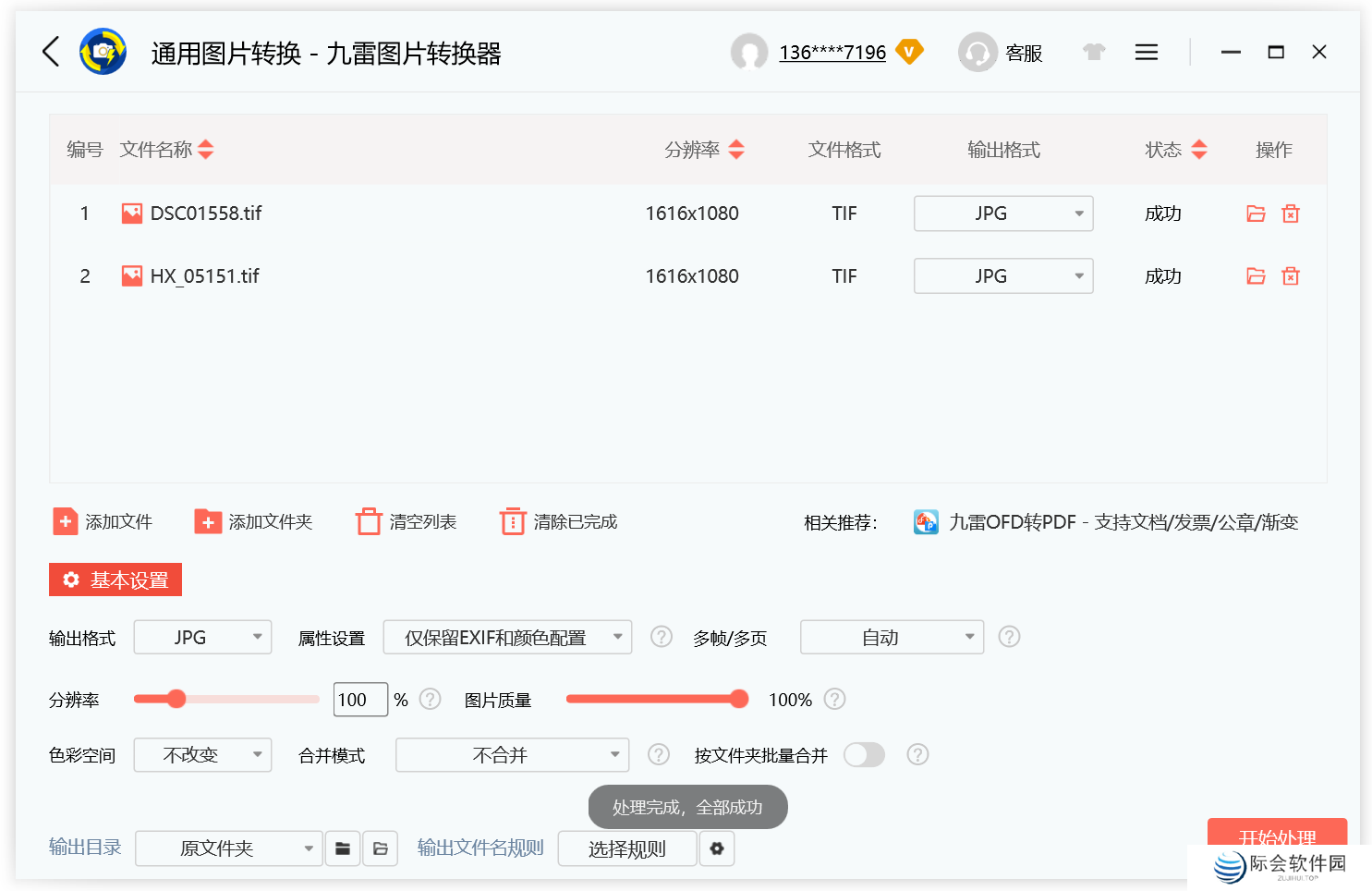Open the 输出目录 原文件夹 dropdown
The width and height of the screenshot is (1372, 891).
228,848
